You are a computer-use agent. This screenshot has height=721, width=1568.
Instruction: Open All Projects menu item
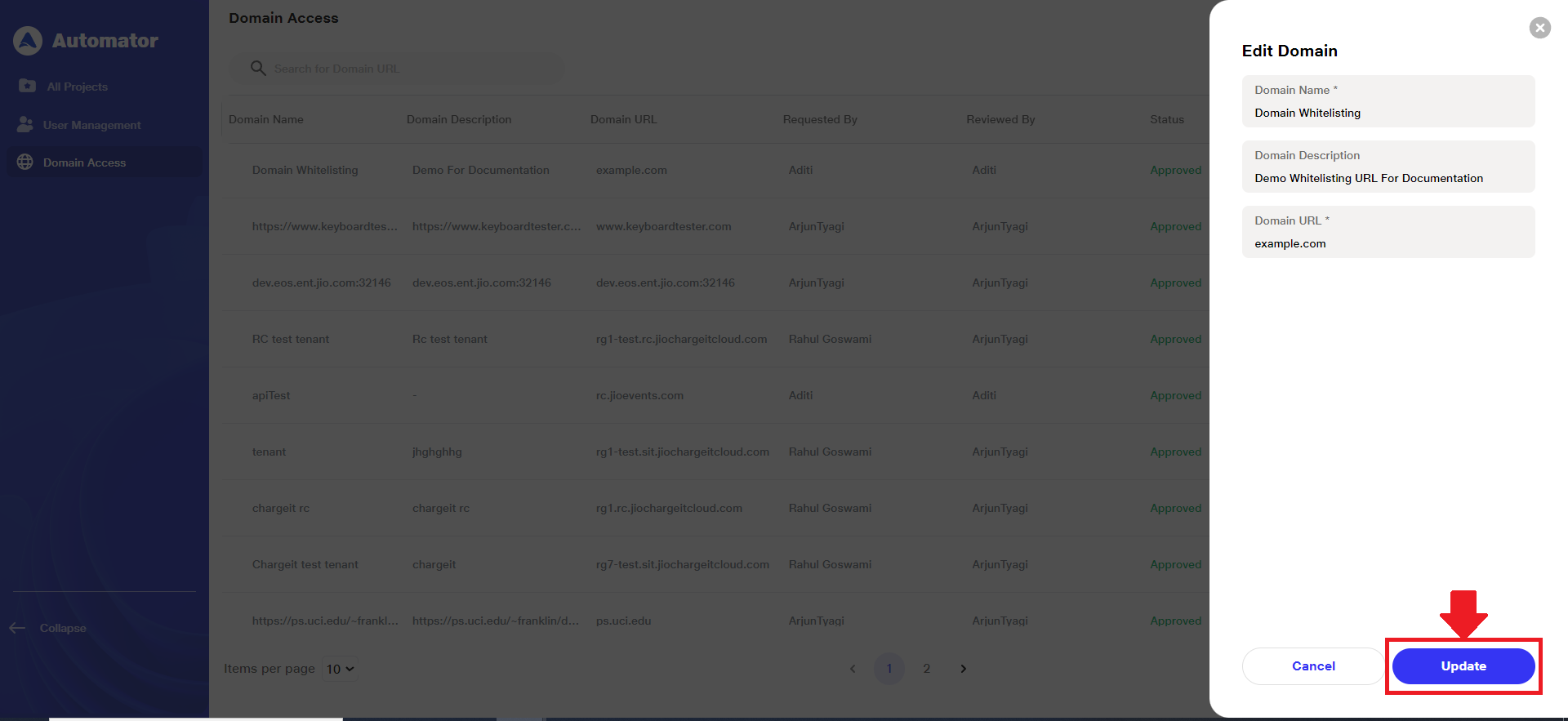(77, 87)
